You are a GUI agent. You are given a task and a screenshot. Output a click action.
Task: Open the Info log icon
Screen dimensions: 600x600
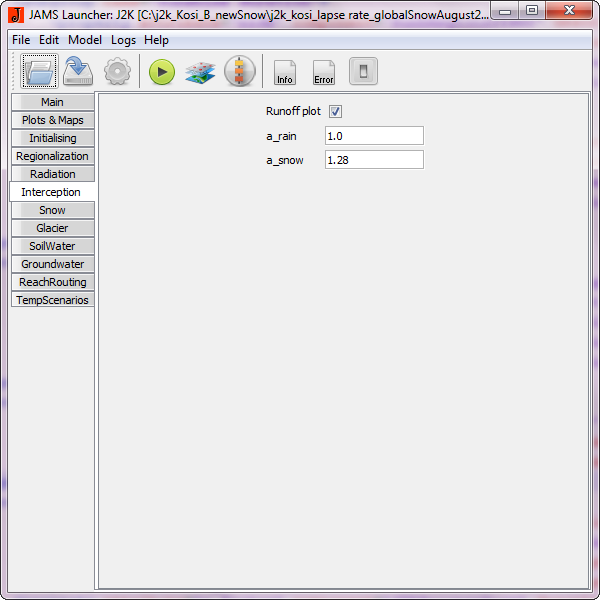point(285,72)
